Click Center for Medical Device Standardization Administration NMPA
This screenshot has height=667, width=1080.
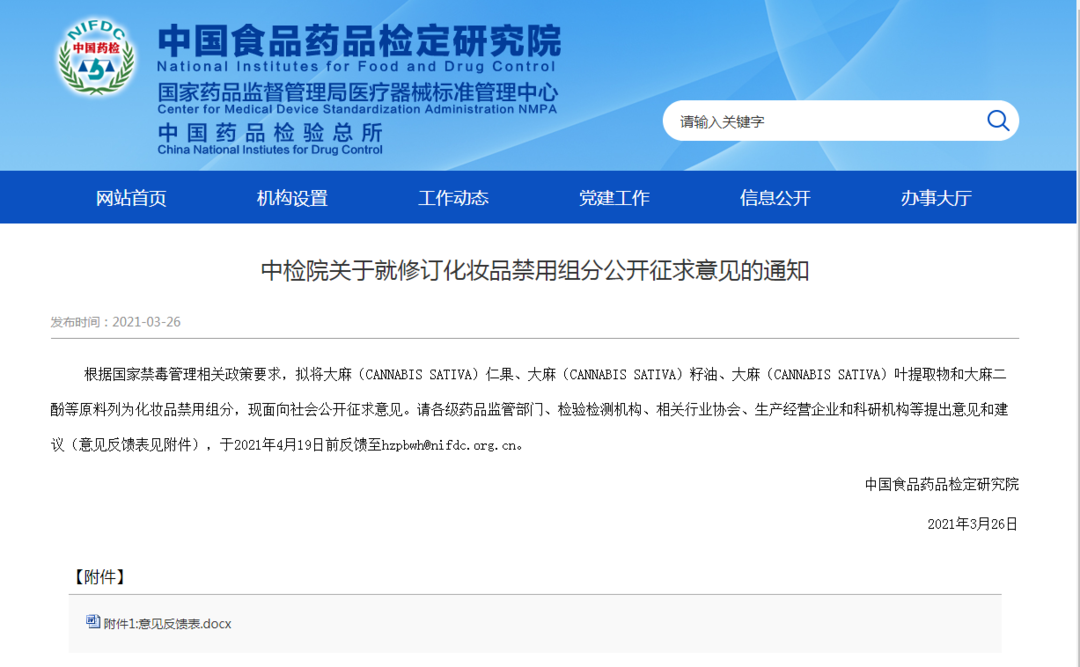[x=357, y=109]
